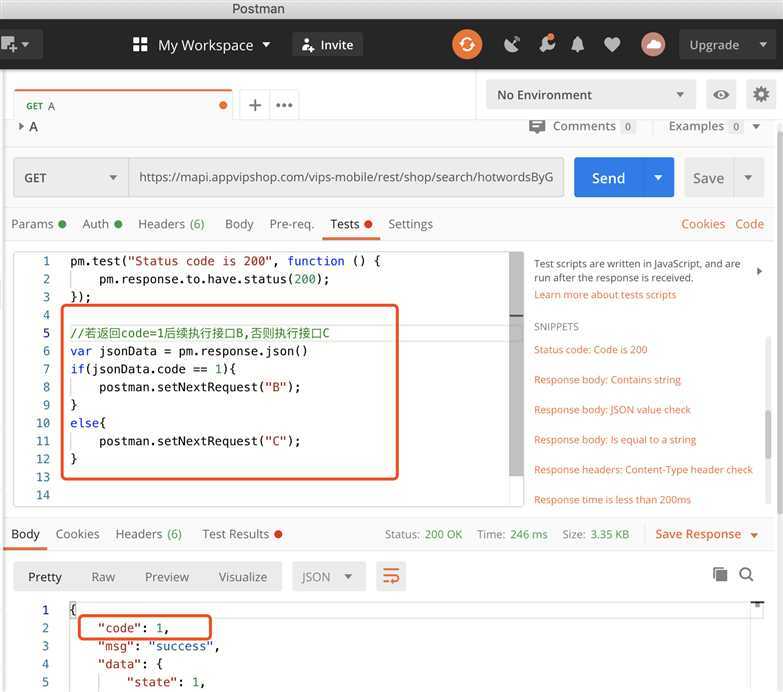Collapse the snippets side panel arrow
Image resolution: width=783 pixels, height=692 pixels.
tap(759, 271)
